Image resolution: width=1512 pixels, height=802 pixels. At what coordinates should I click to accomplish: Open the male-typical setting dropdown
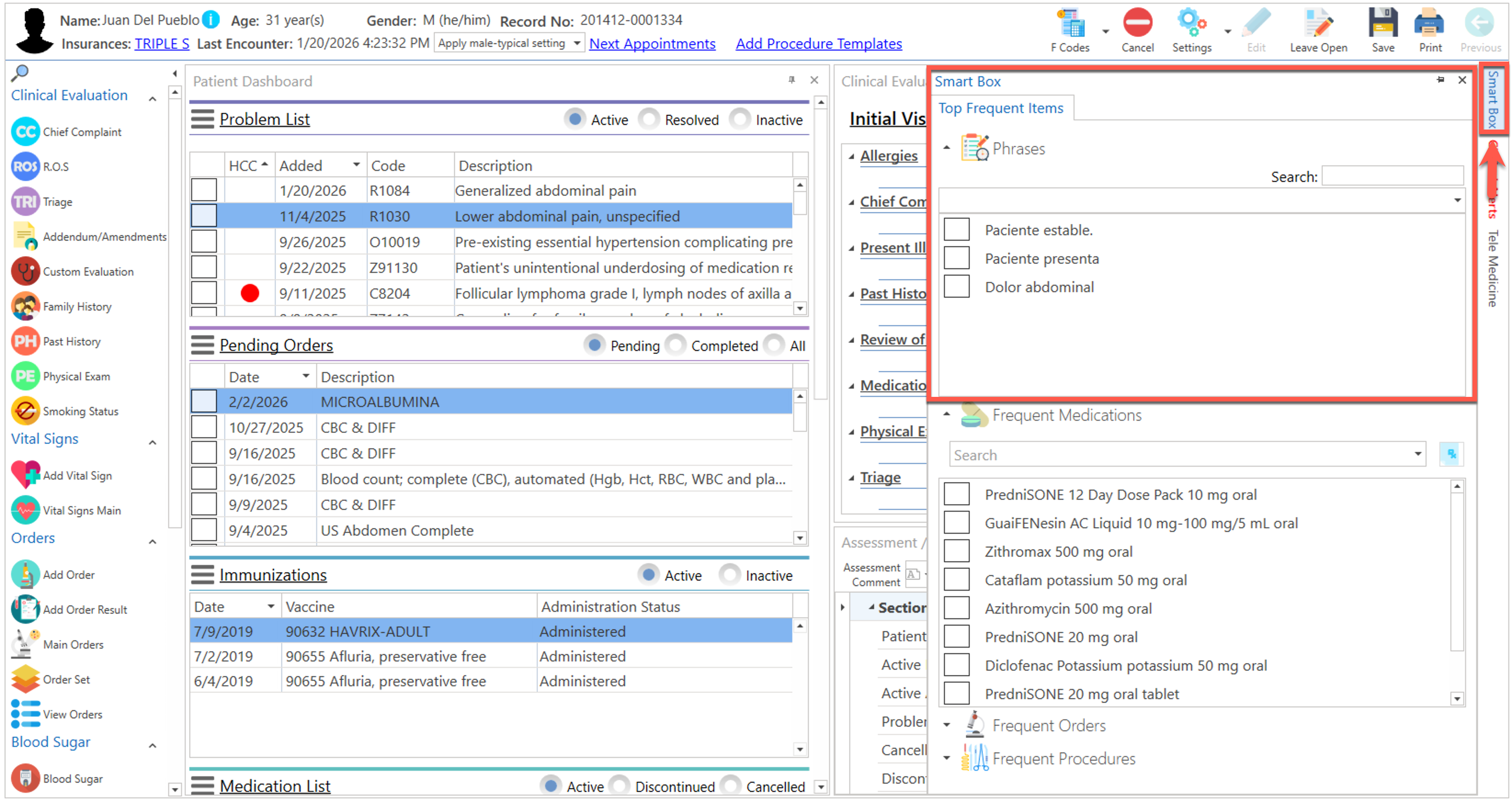pyautogui.click(x=576, y=44)
